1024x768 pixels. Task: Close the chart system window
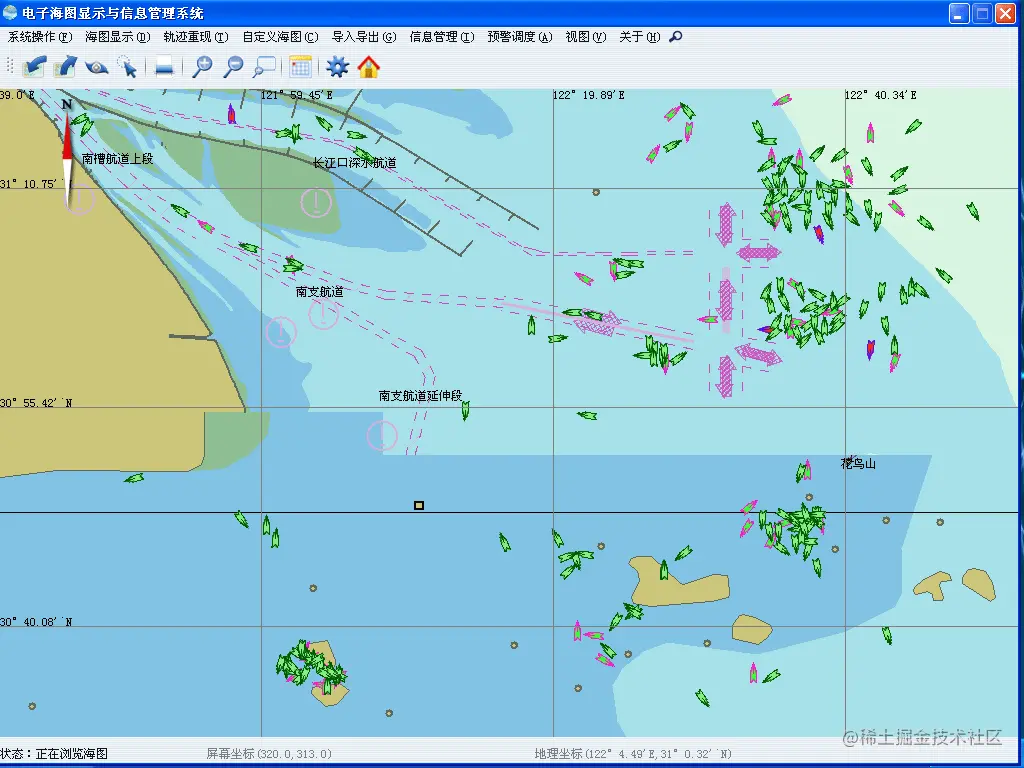pos(1005,13)
